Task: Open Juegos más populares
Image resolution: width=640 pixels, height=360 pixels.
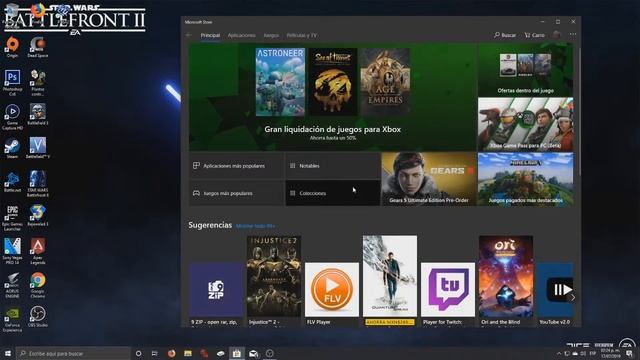Action: coord(236,193)
